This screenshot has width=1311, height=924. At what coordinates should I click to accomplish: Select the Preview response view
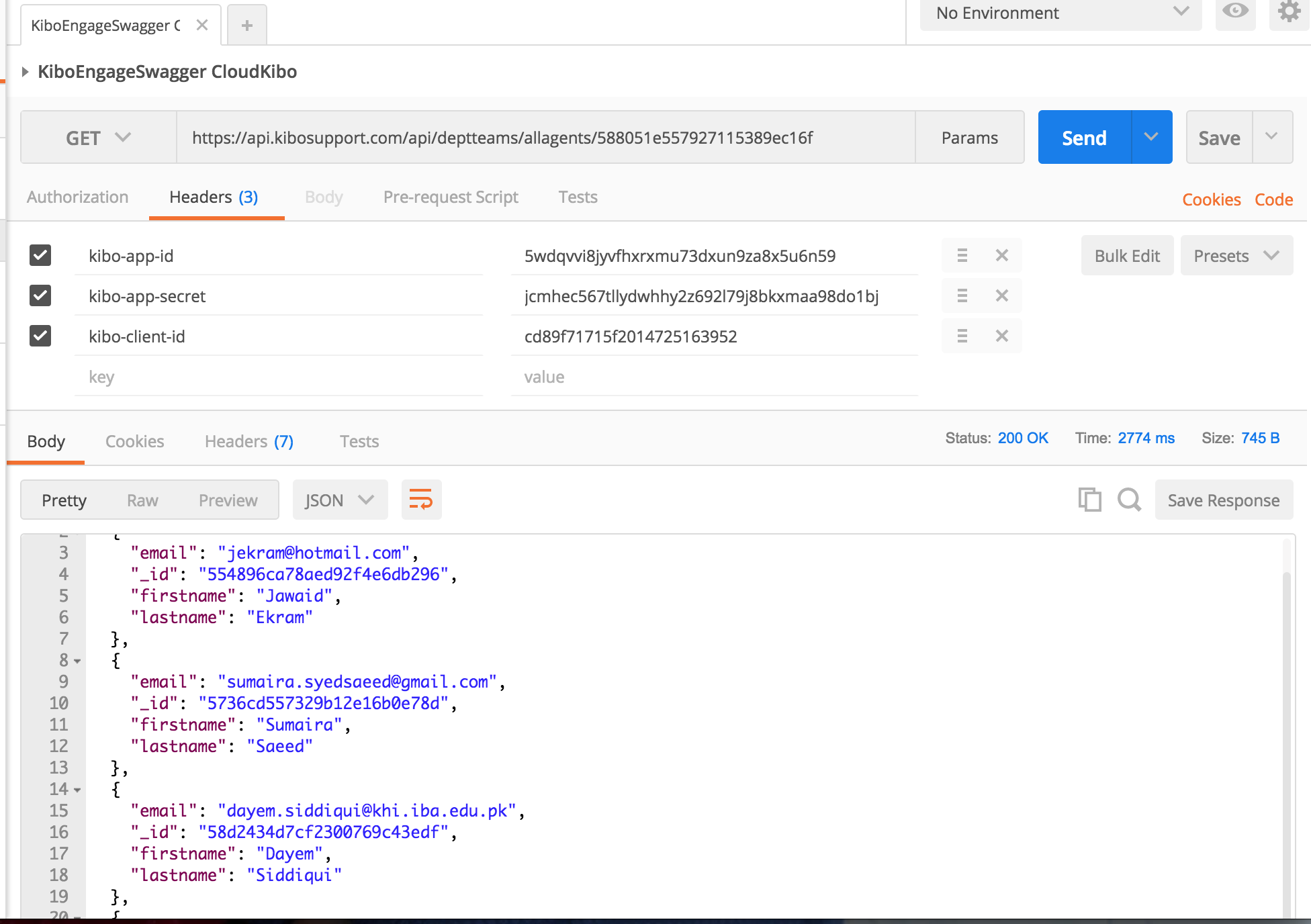pos(228,500)
